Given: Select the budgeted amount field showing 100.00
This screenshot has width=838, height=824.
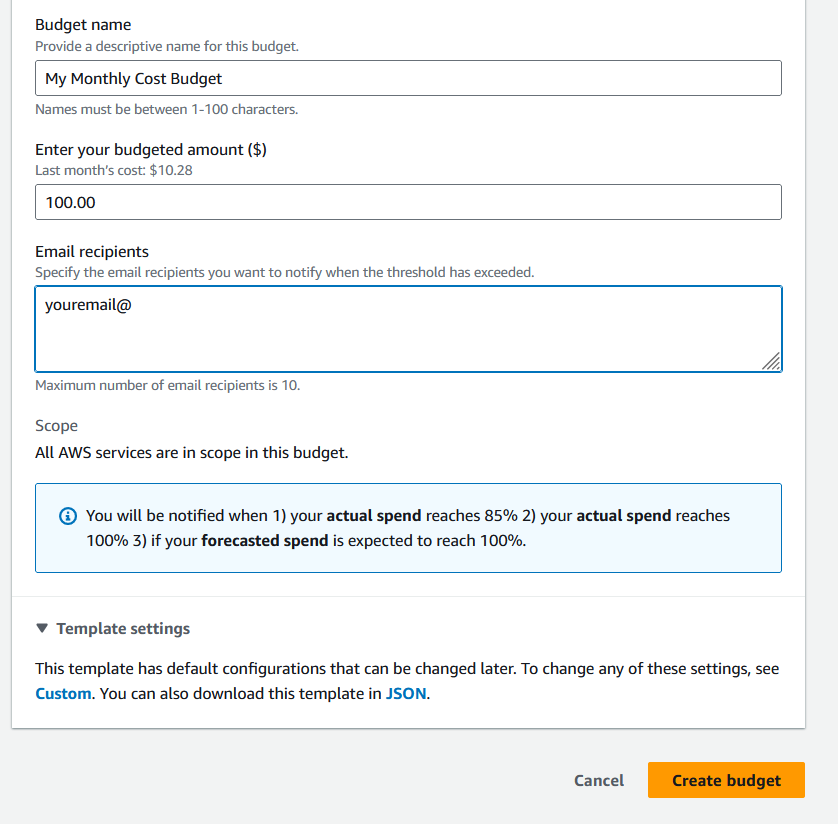Looking at the screenshot, I should point(408,202).
